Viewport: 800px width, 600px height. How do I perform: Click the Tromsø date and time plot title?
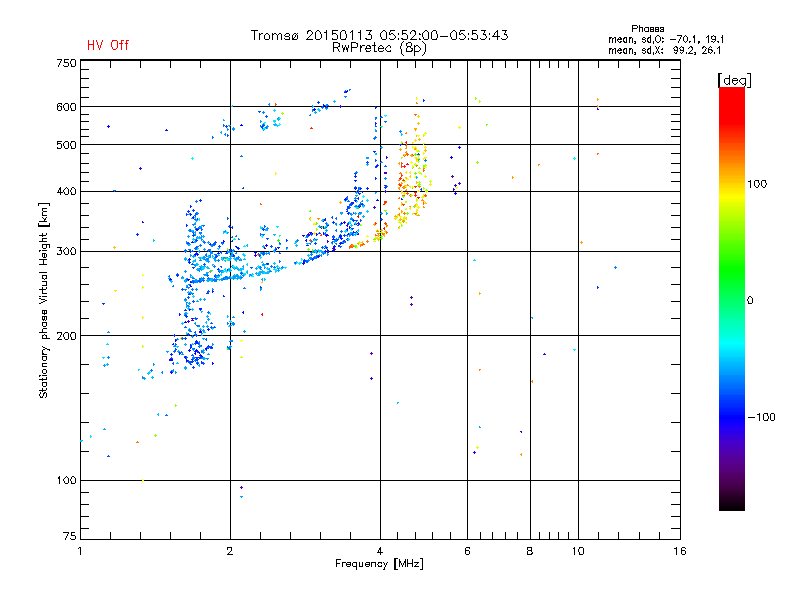click(x=379, y=35)
